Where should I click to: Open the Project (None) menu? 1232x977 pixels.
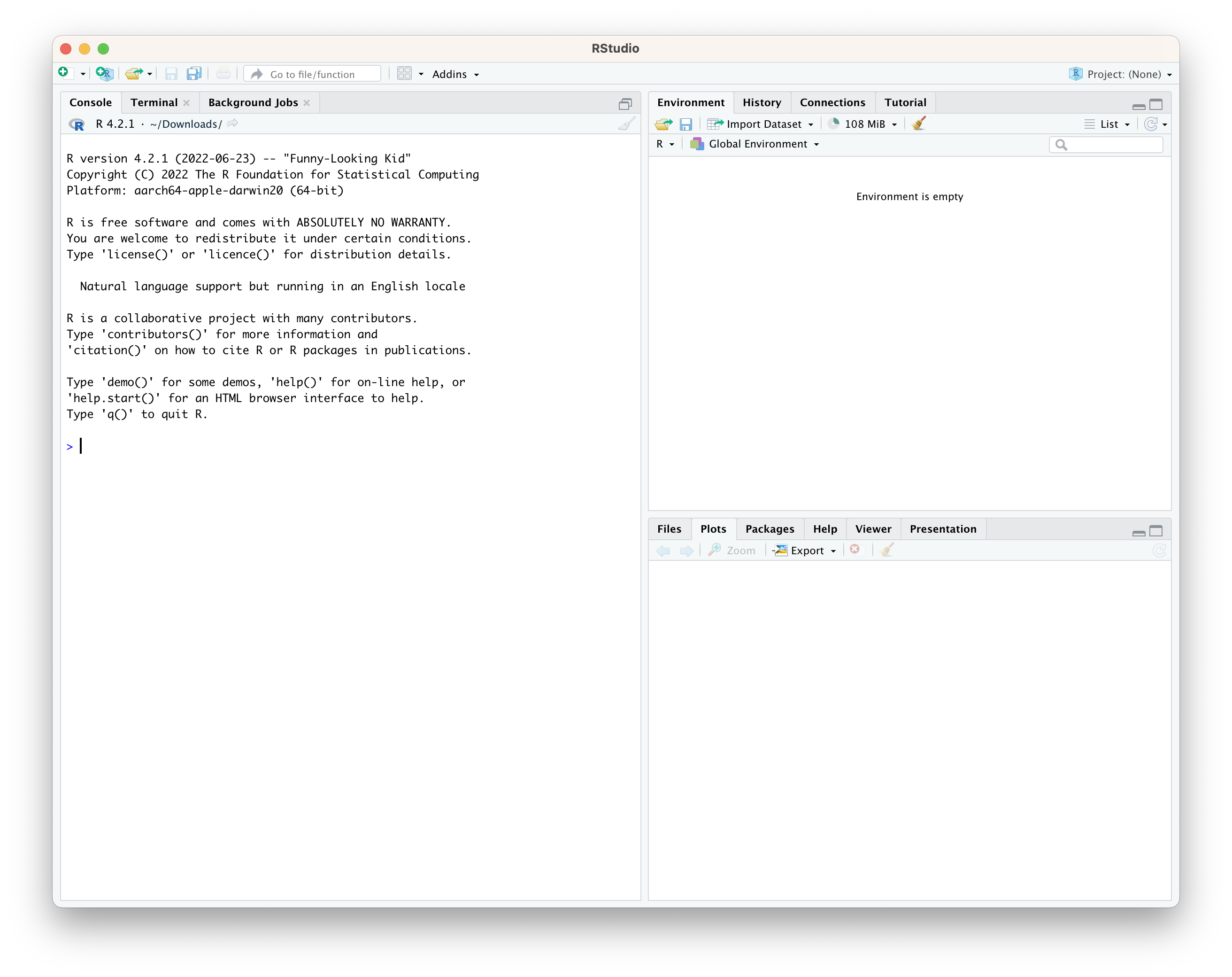pyautogui.click(x=1124, y=74)
